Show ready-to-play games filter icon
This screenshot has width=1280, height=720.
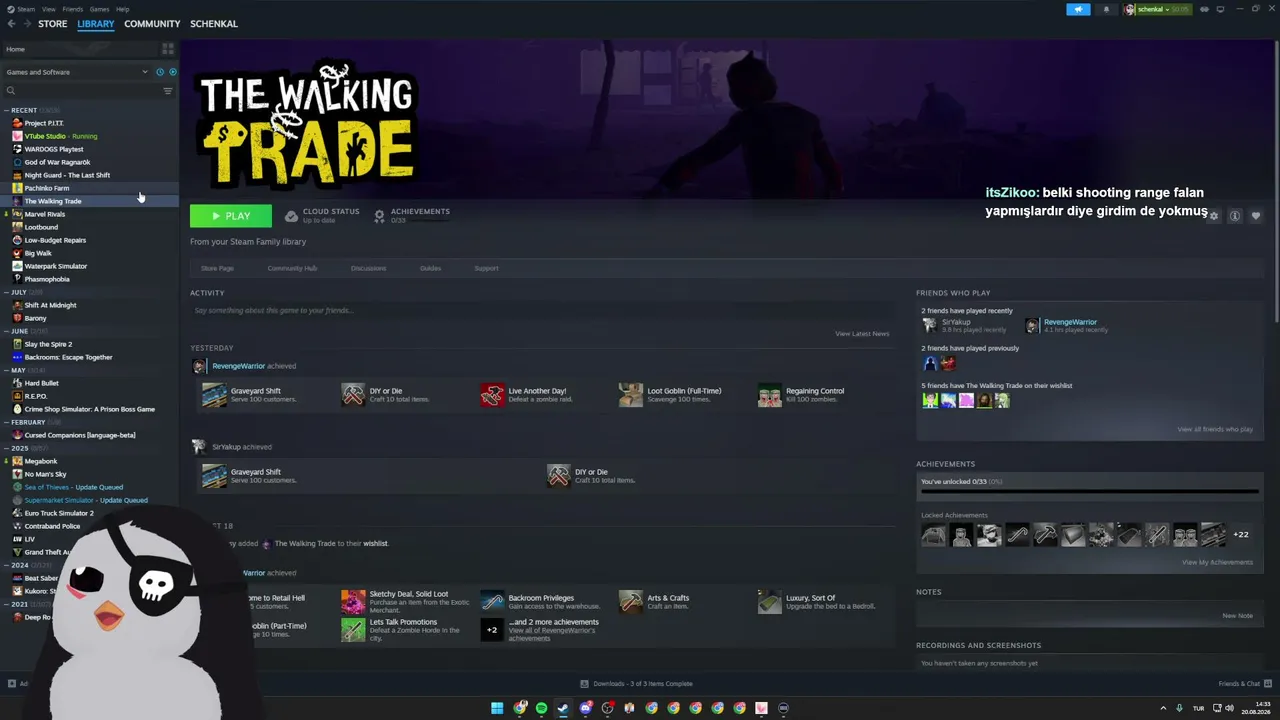pos(172,72)
